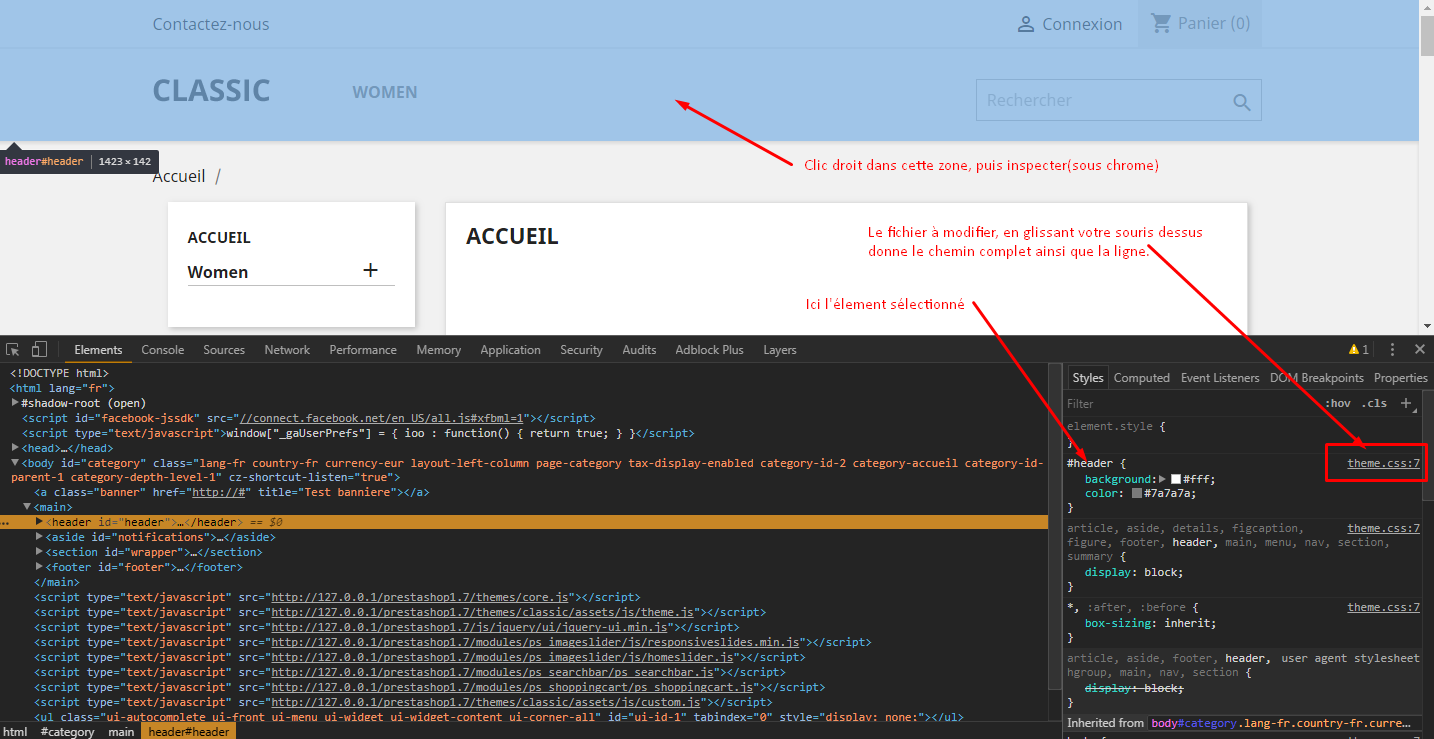Toggle the .cls class editor
The image size is (1434, 739).
tap(1375, 403)
